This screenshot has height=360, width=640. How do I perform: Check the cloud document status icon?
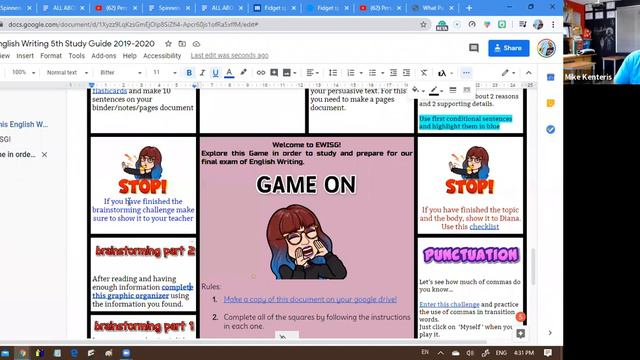(196, 43)
